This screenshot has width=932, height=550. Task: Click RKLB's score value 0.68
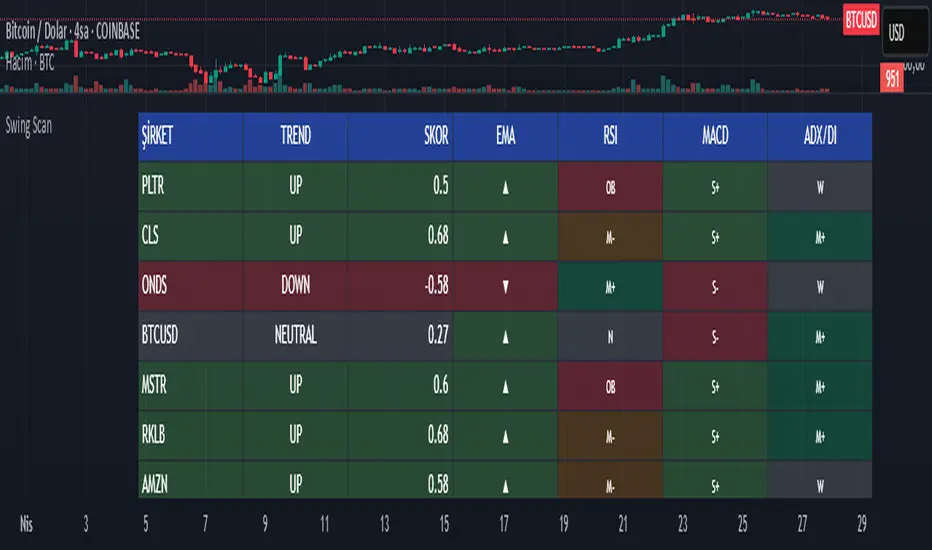coord(438,436)
